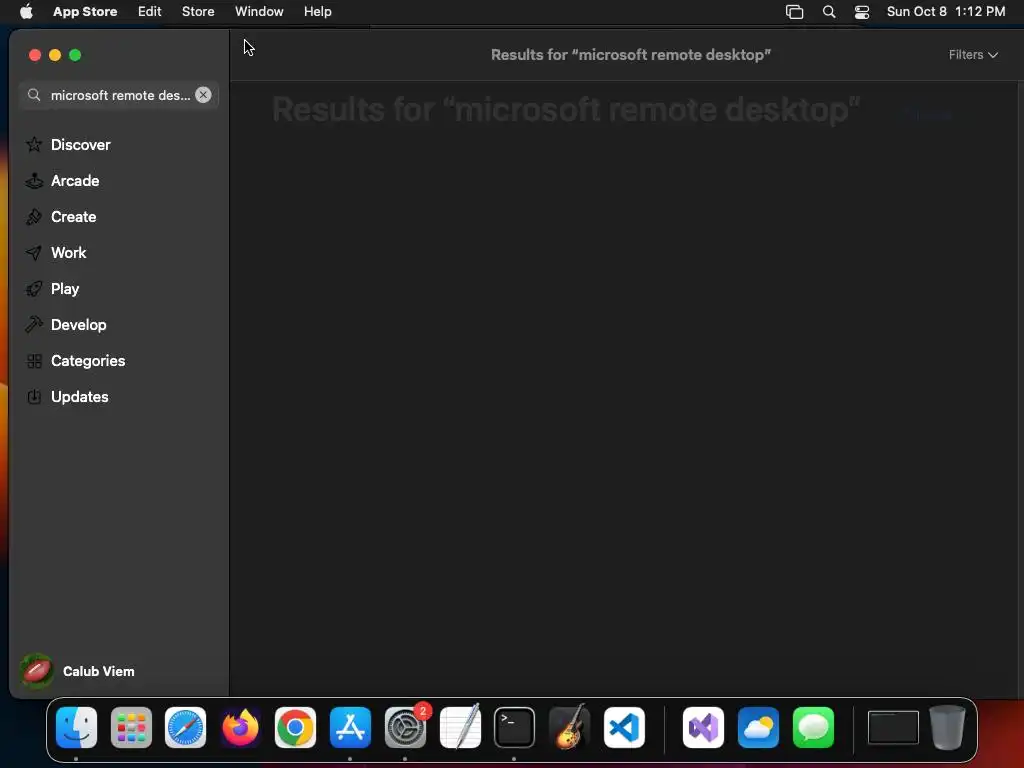This screenshot has width=1024, height=768.
Task: Click the Stage Manager menu bar icon
Action: [x=794, y=12]
